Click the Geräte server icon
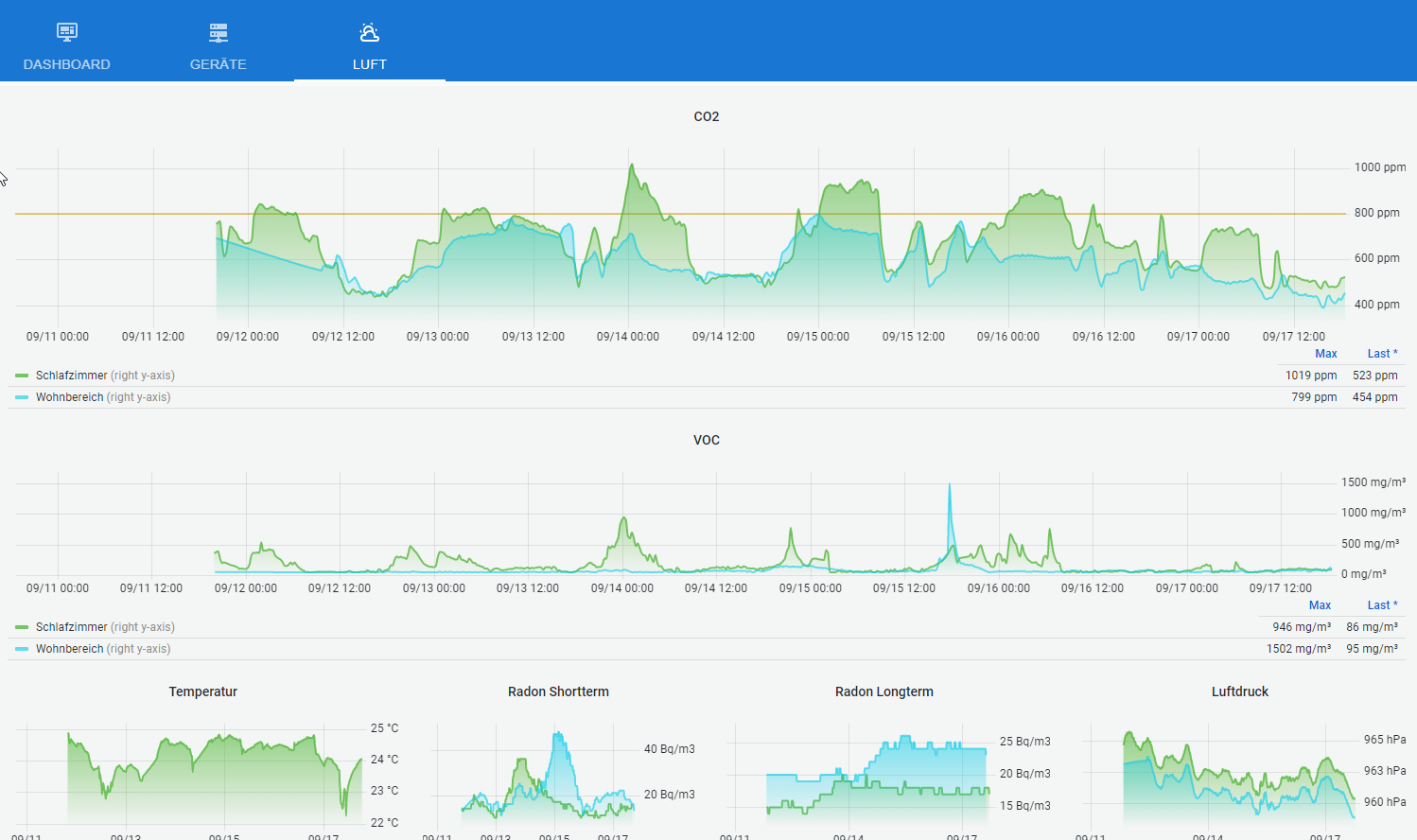This screenshot has width=1417, height=840. (219, 32)
